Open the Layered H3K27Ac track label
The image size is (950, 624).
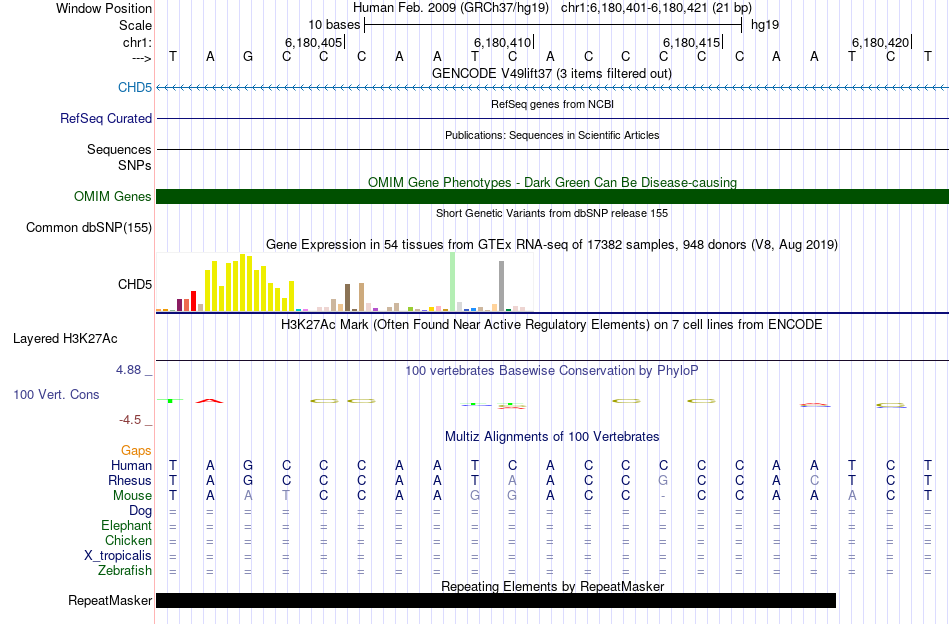tap(65, 338)
